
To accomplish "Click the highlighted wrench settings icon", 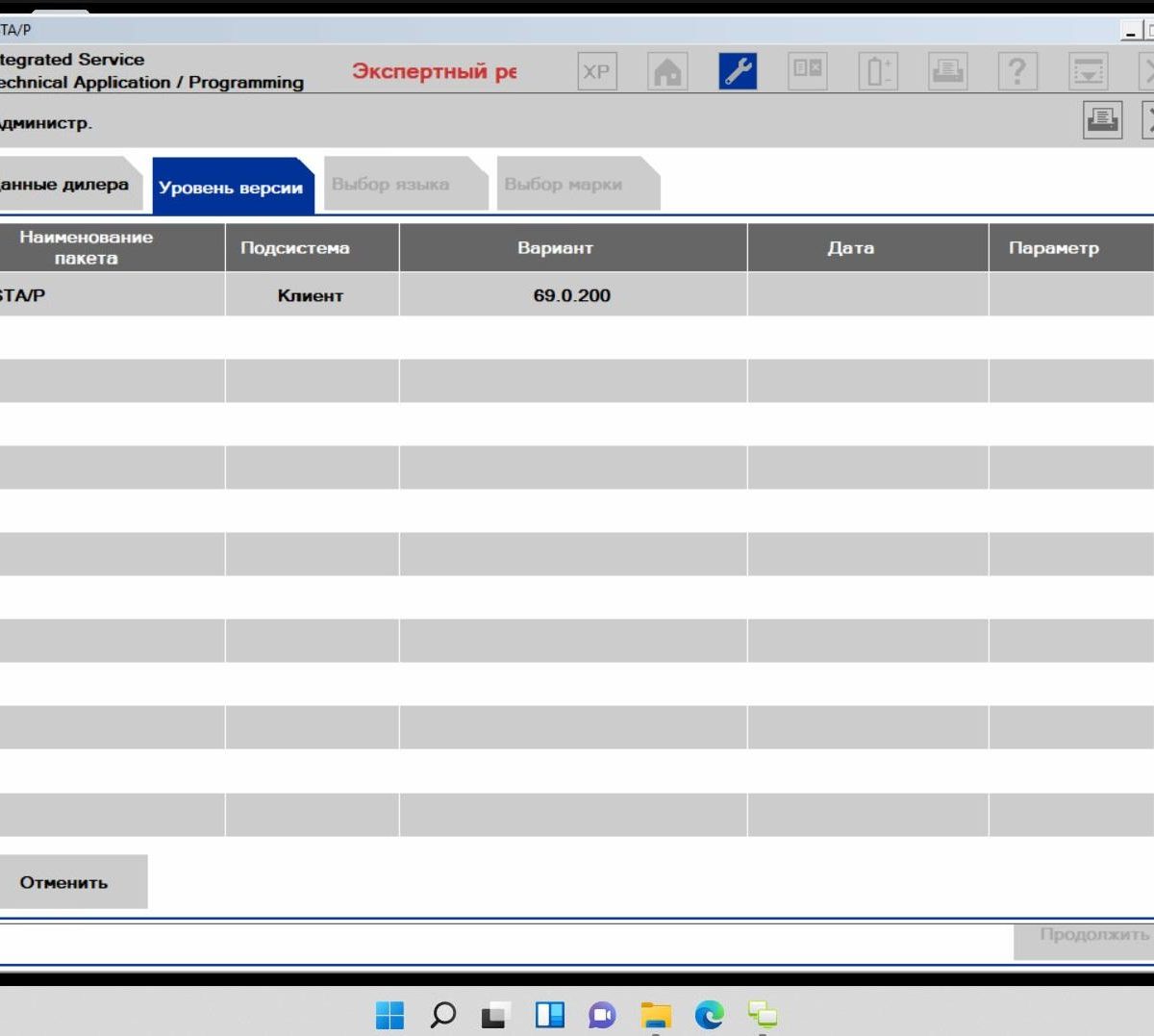I will [x=738, y=70].
